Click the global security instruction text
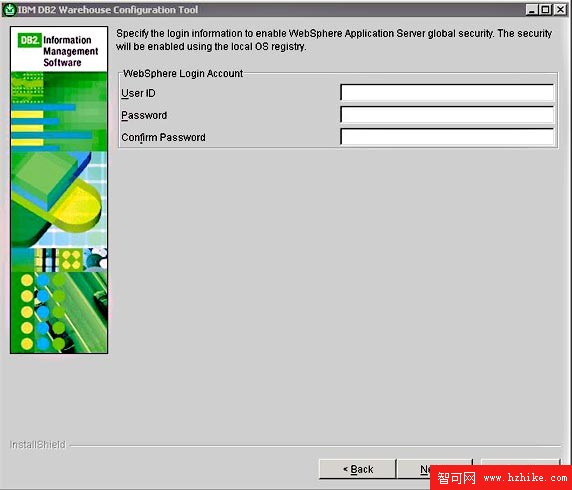Viewport: 572px width, 490px height. [x=334, y=40]
